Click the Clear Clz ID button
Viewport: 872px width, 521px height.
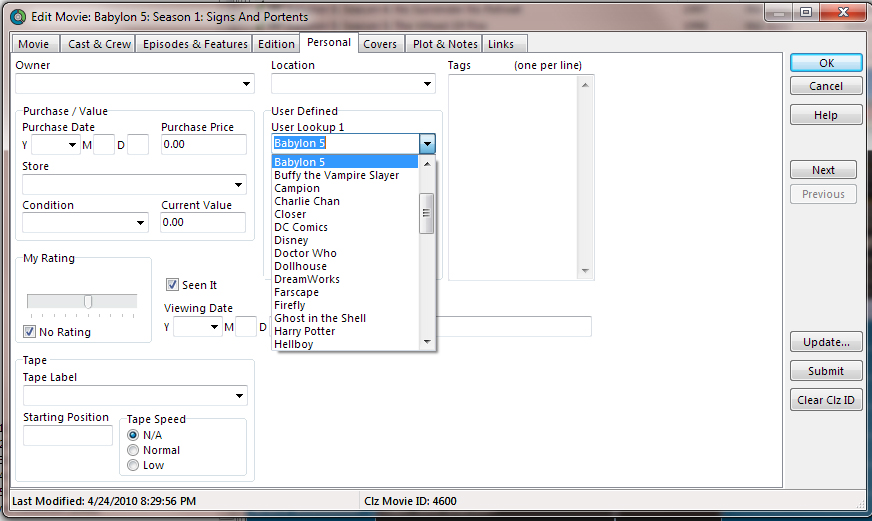click(x=826, y=400)
